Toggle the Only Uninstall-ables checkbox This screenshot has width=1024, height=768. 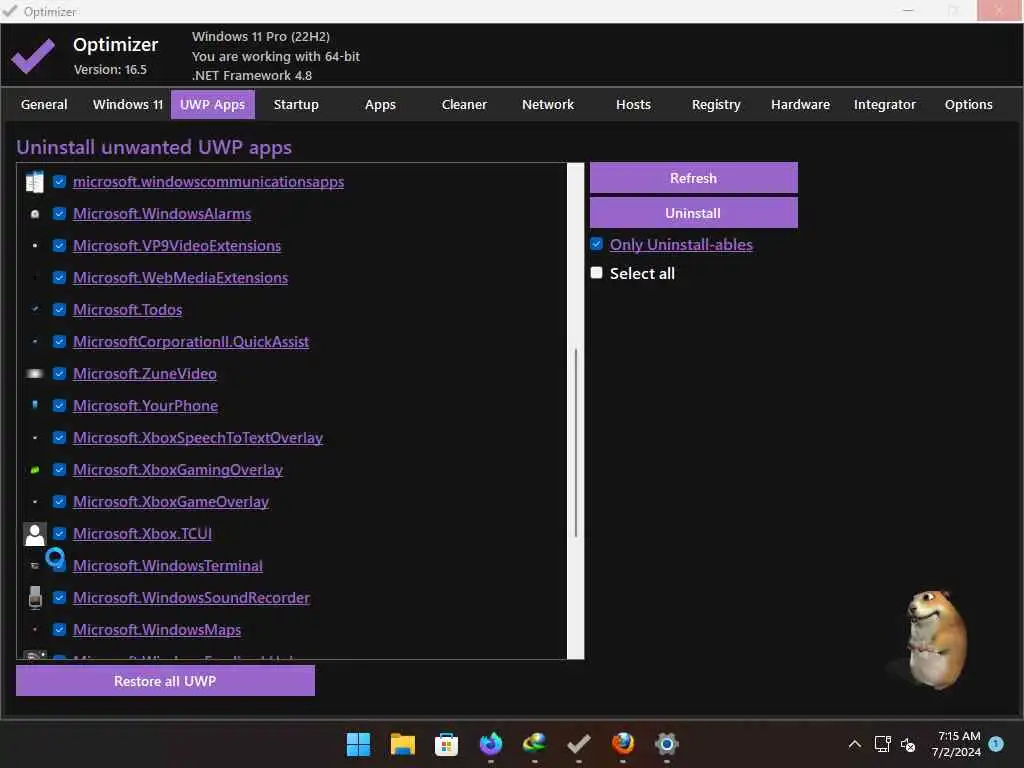(x=596, y=244)
